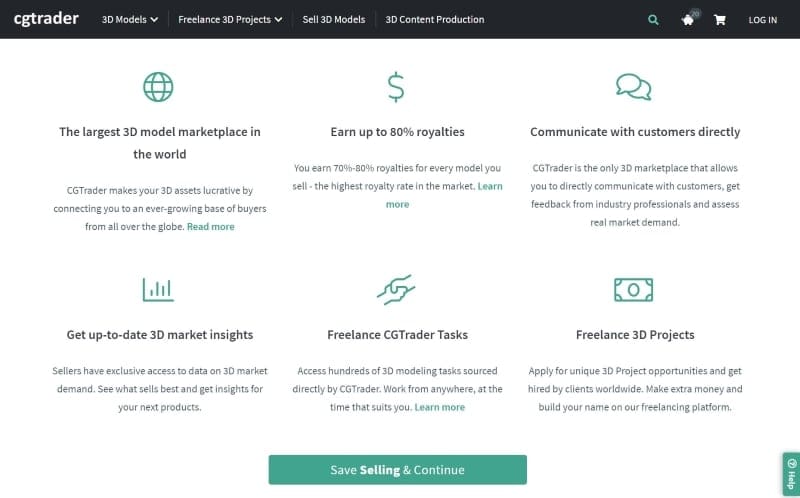Click the globe icon above largest marketplace

click(x=158, y=87)
